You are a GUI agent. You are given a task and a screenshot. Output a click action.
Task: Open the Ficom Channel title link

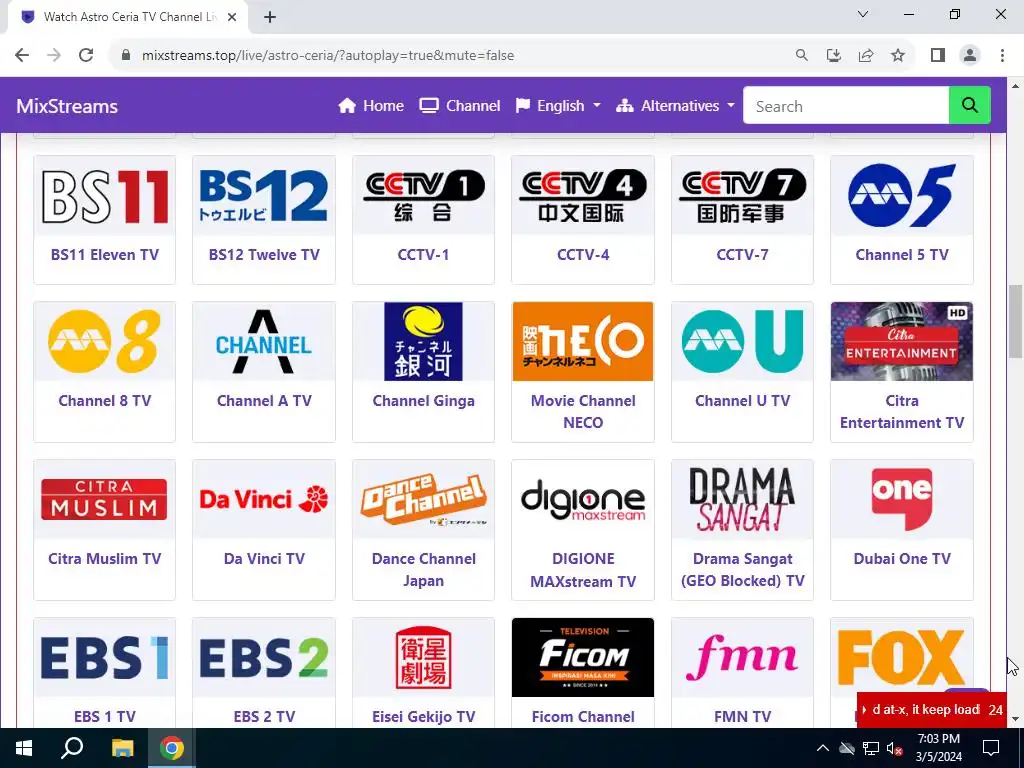583,716
